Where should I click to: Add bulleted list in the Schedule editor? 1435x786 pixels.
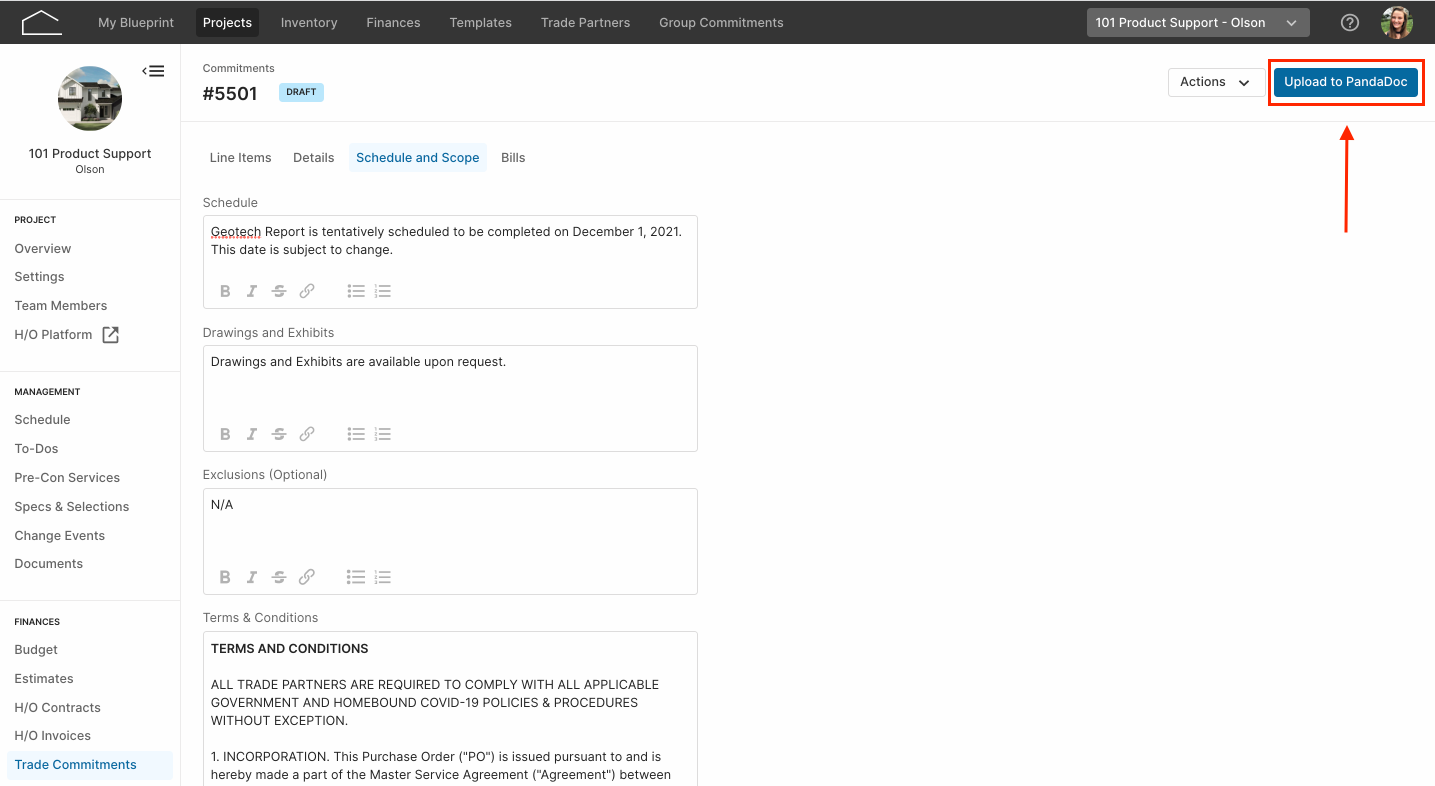tap(356, 291)
